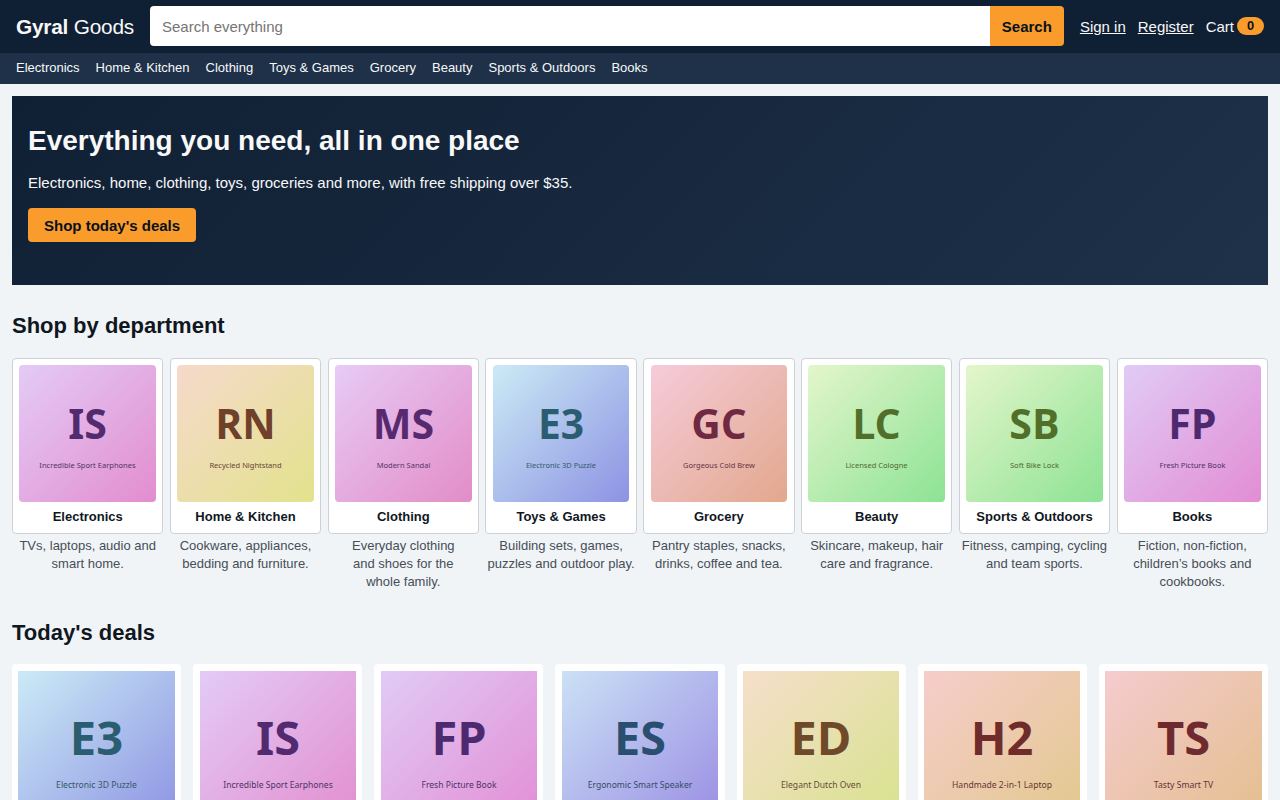Go to Grocery in the navigation bar
The width and height of the screenshot is (1280, 800).
coord(393,68)
